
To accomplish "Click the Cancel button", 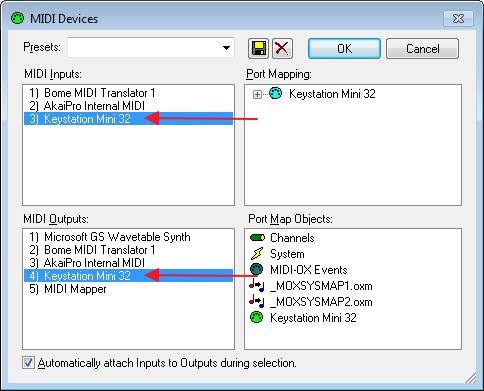I will click(x=422, y=49).
